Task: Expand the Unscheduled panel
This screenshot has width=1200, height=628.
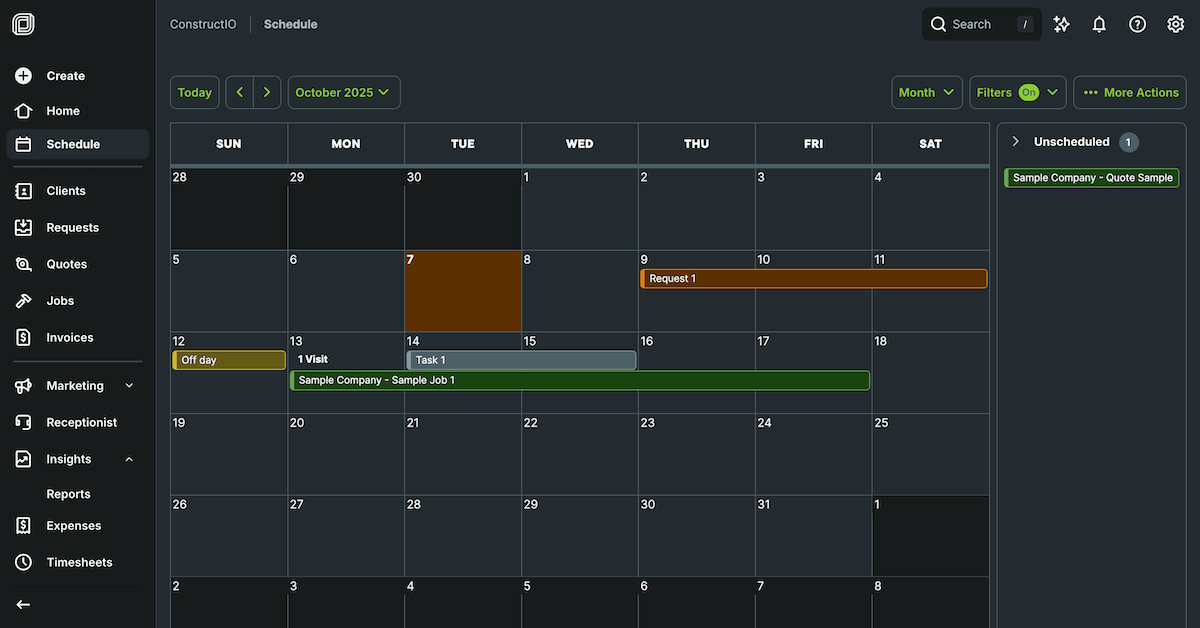Action: point(1016,142)
